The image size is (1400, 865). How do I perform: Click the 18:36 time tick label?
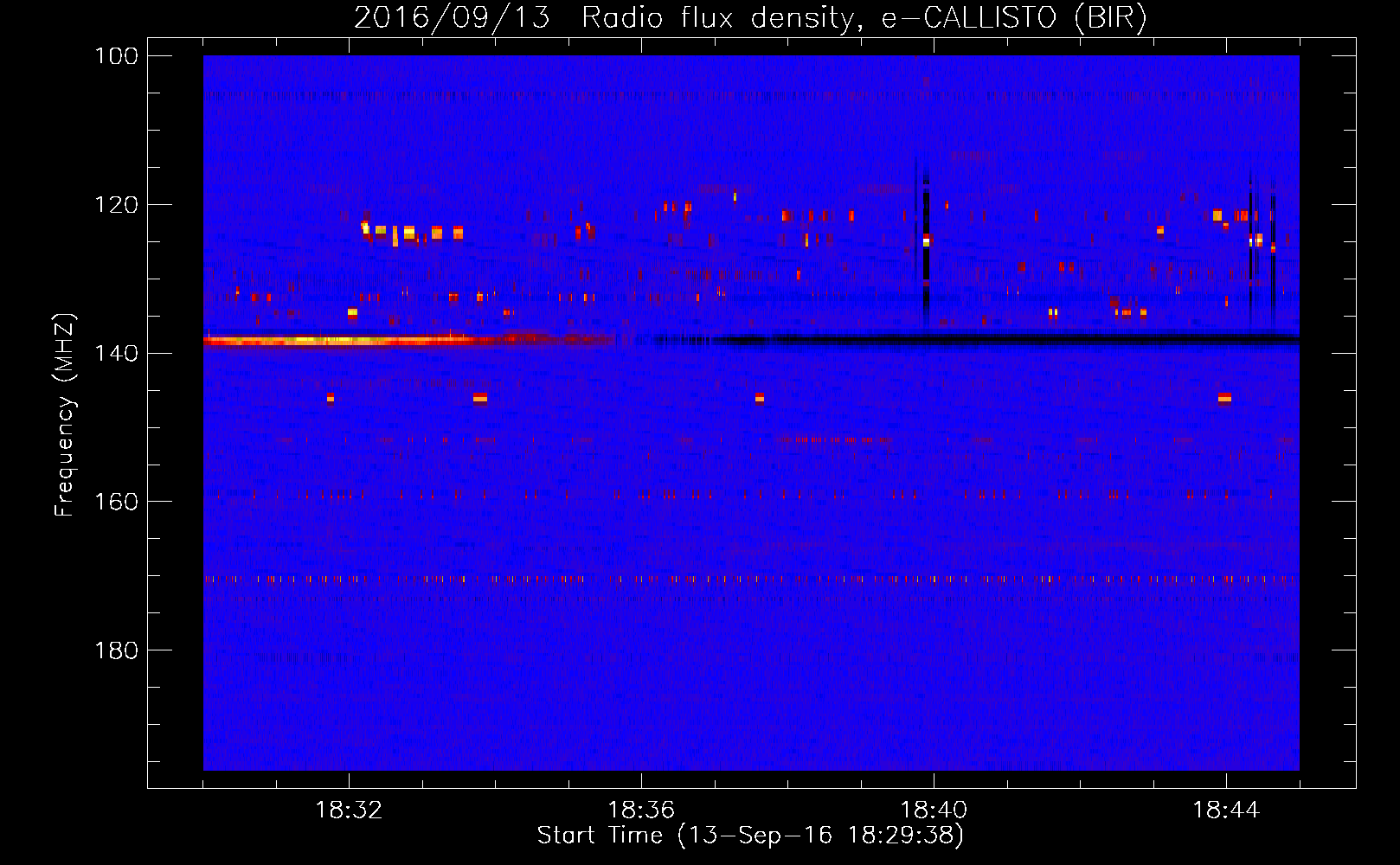click(x=641, y=811)
